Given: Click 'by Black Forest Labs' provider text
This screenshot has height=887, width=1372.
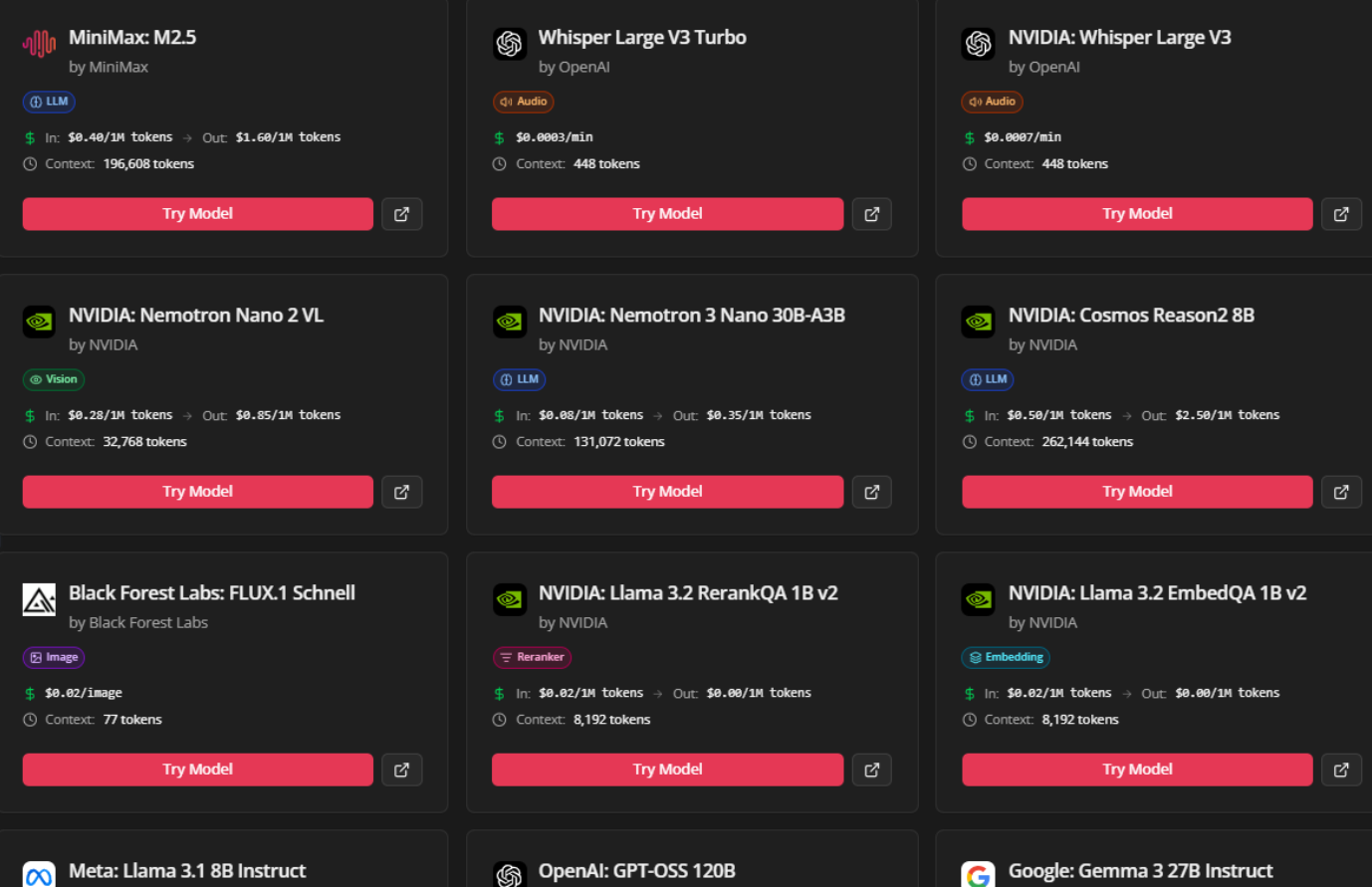Looking at the screenshot, I should tap(138, 622).
